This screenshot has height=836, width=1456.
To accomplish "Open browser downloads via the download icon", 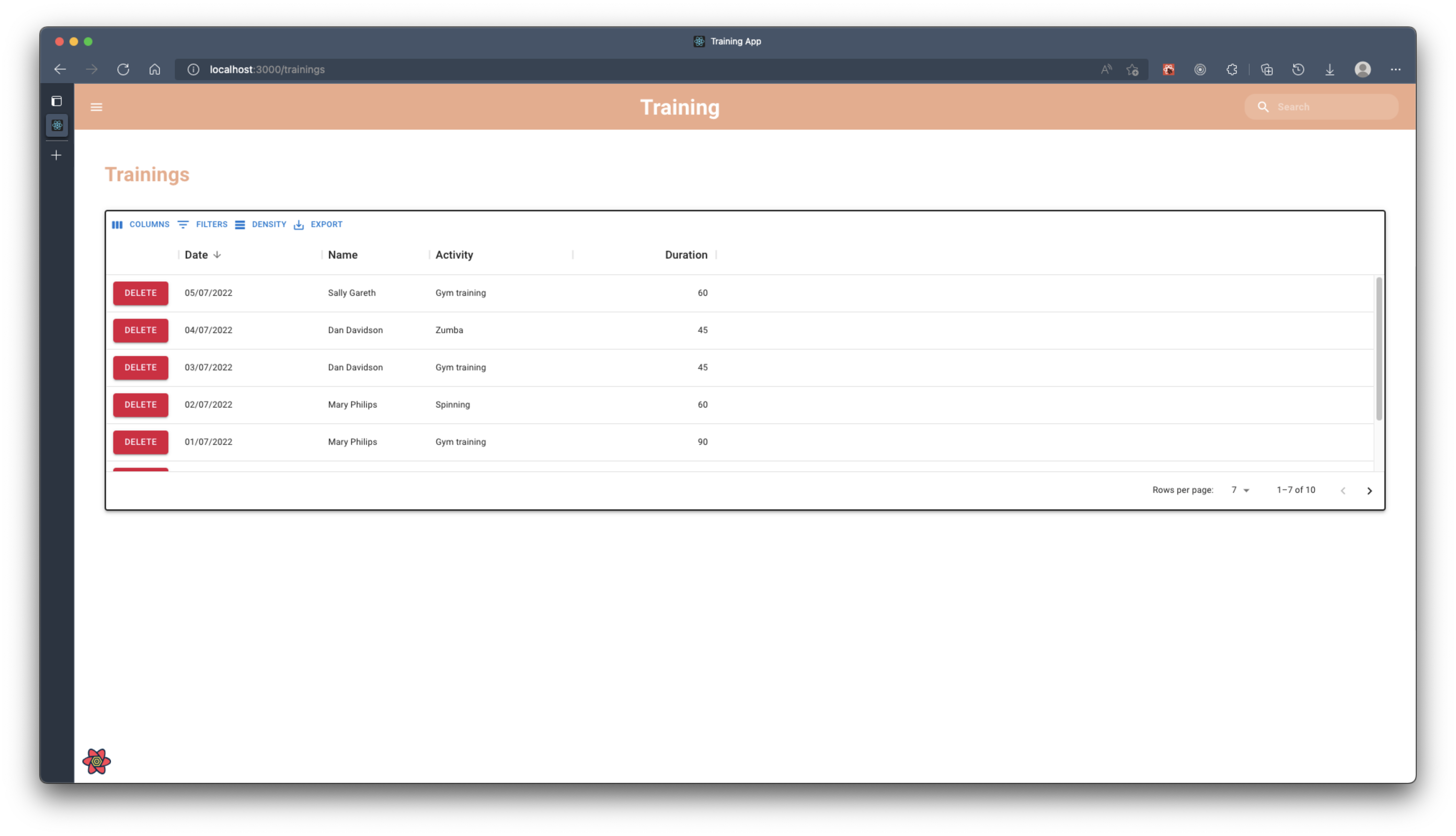I will tap(1330, 69).
